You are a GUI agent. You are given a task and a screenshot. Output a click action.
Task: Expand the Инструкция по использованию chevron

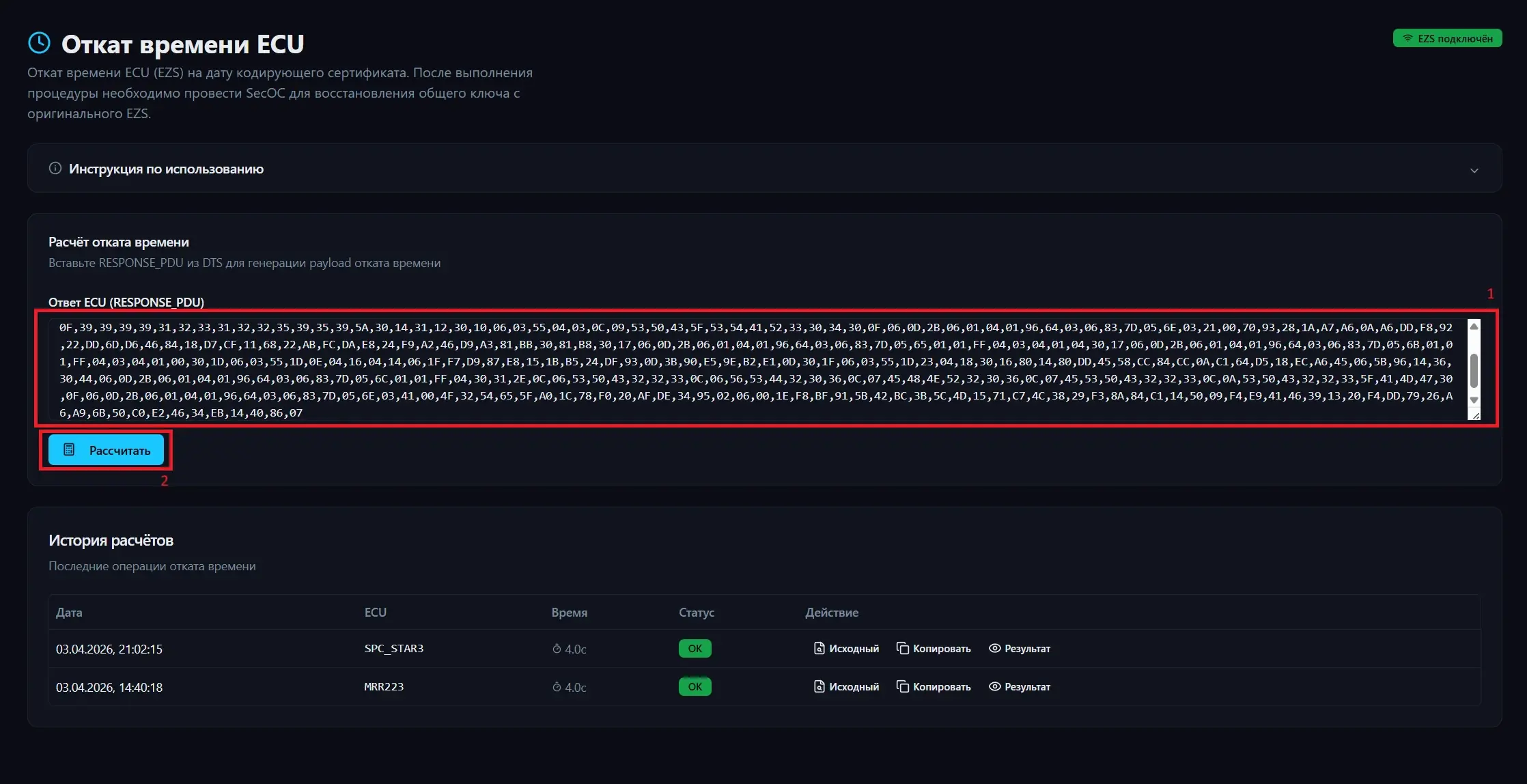point(1474,170)
